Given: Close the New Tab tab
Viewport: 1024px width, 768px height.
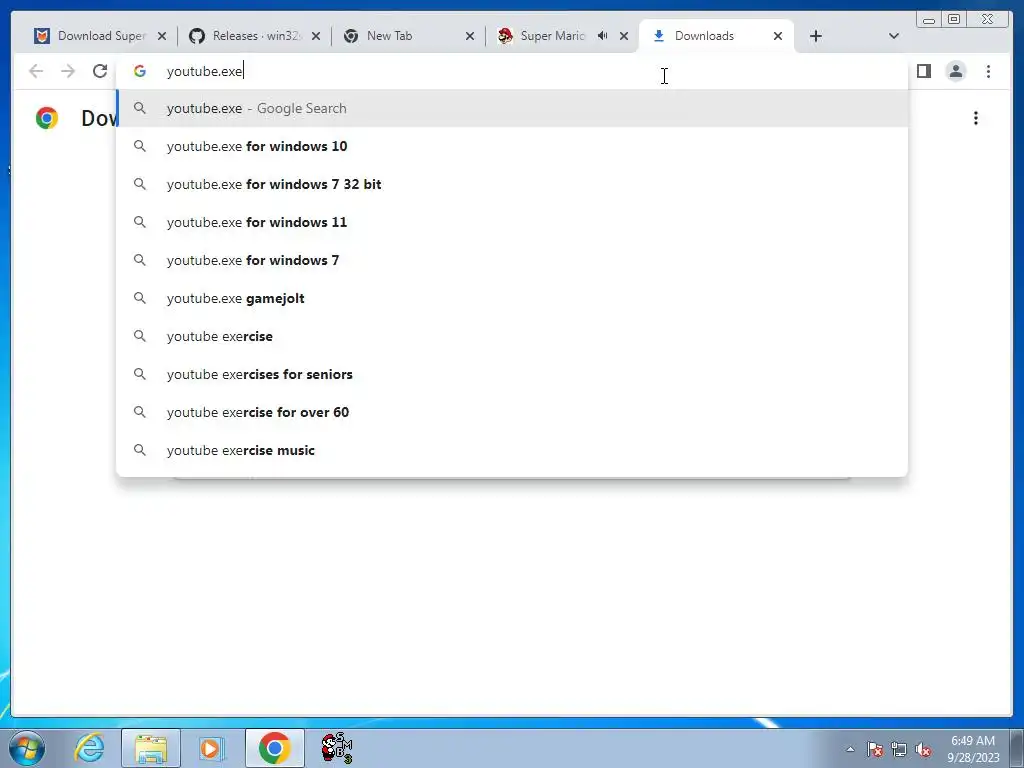Looking at the screenshot, I should [470, 36].
